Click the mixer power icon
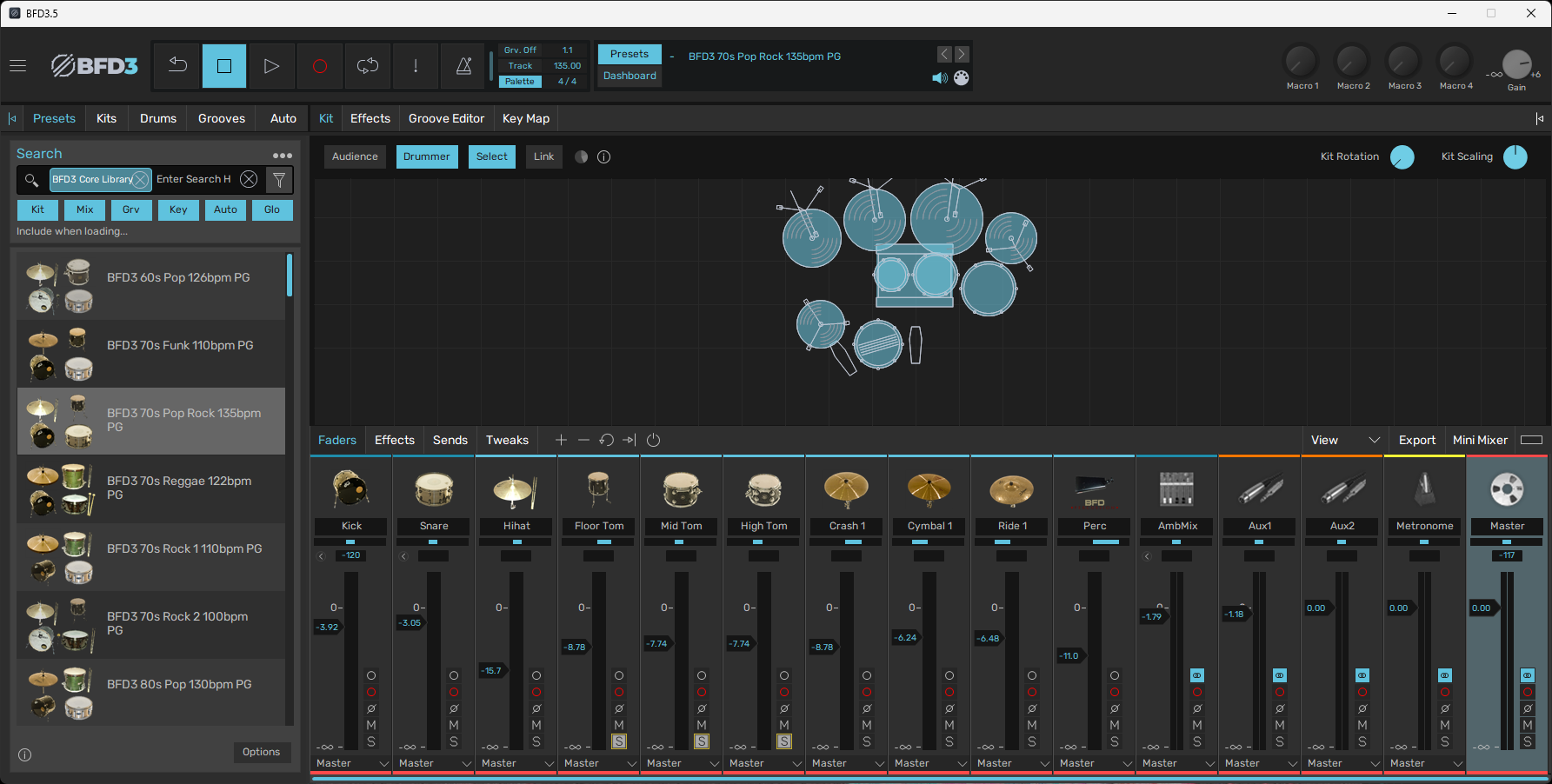Image resolution: width=1552 pixels, height=784 pixels. [654, 441]
